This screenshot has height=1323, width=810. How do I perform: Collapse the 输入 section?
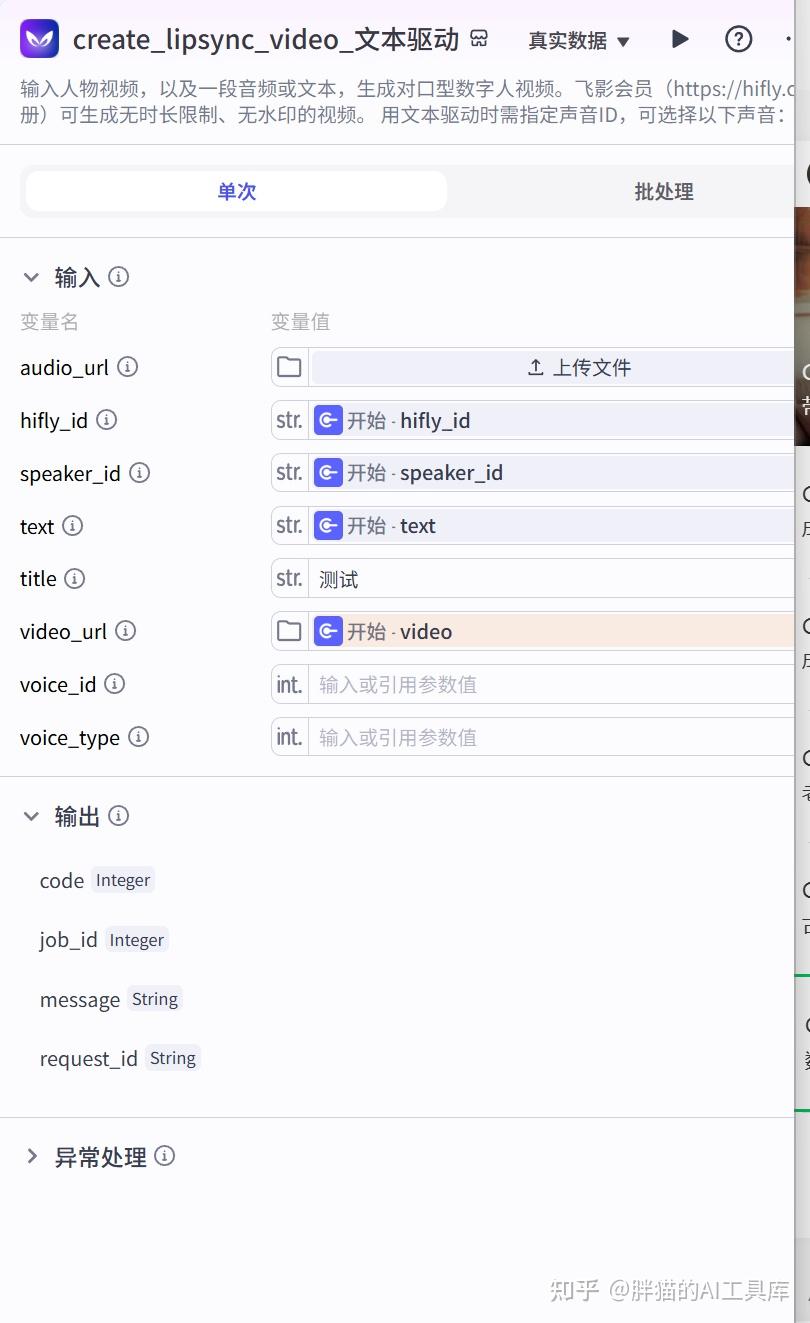click(31, 277)
